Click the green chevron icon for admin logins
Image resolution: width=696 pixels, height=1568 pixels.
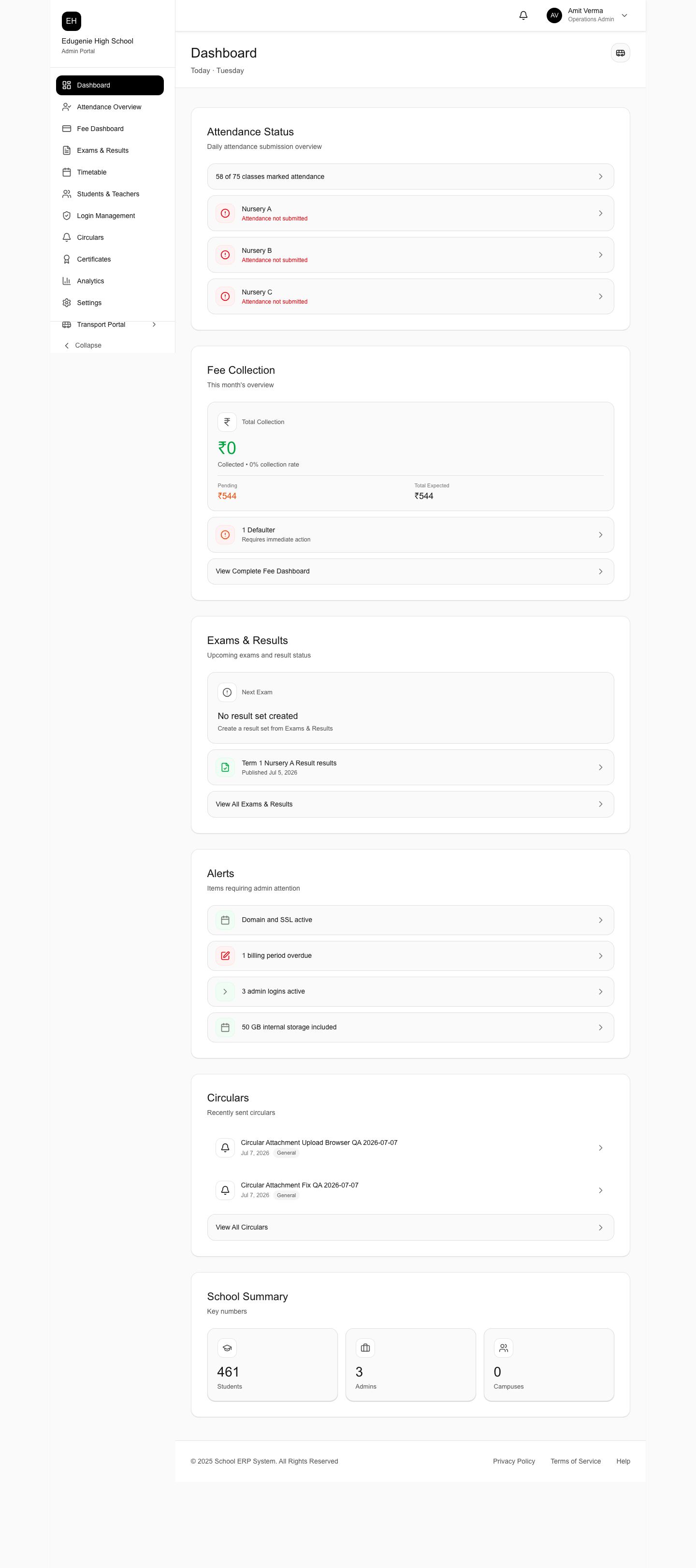[x=225, y=992]
